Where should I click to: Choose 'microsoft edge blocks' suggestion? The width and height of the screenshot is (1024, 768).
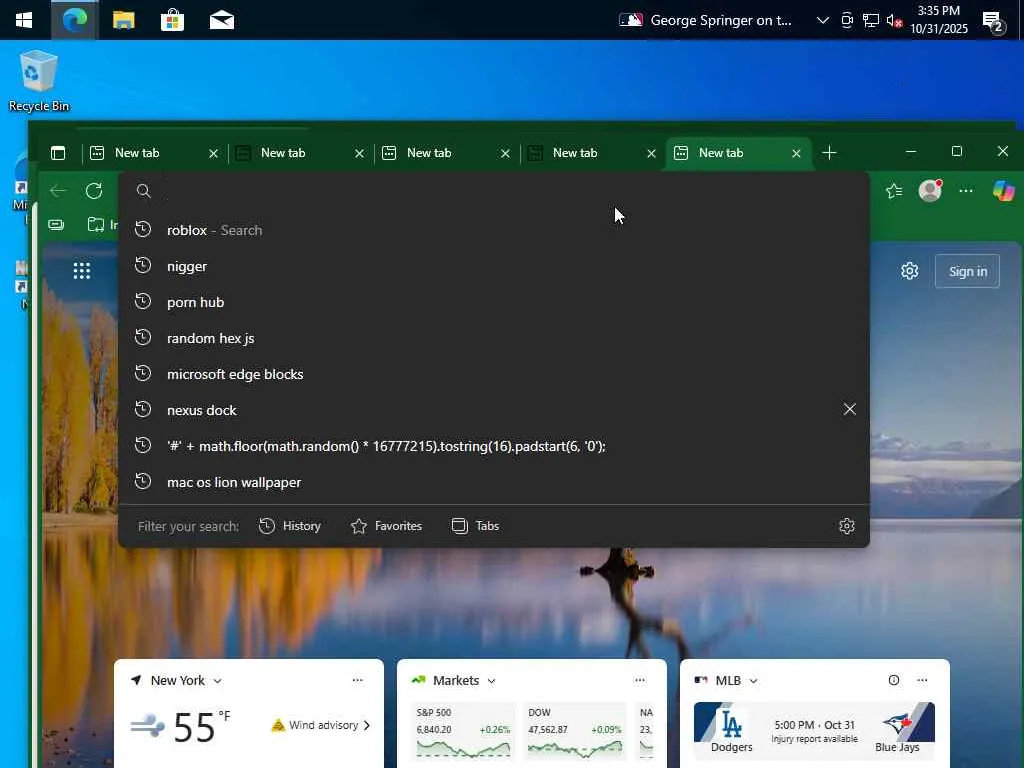(494, 374)
